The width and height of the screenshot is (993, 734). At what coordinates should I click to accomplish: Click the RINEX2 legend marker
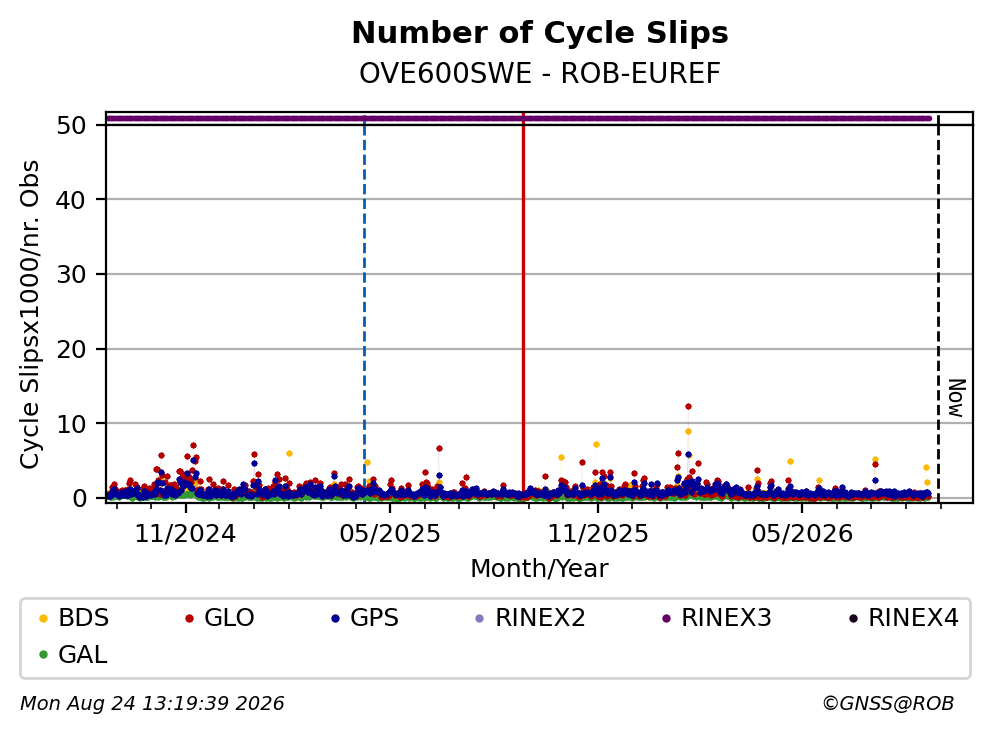click(x=479, y=618)
